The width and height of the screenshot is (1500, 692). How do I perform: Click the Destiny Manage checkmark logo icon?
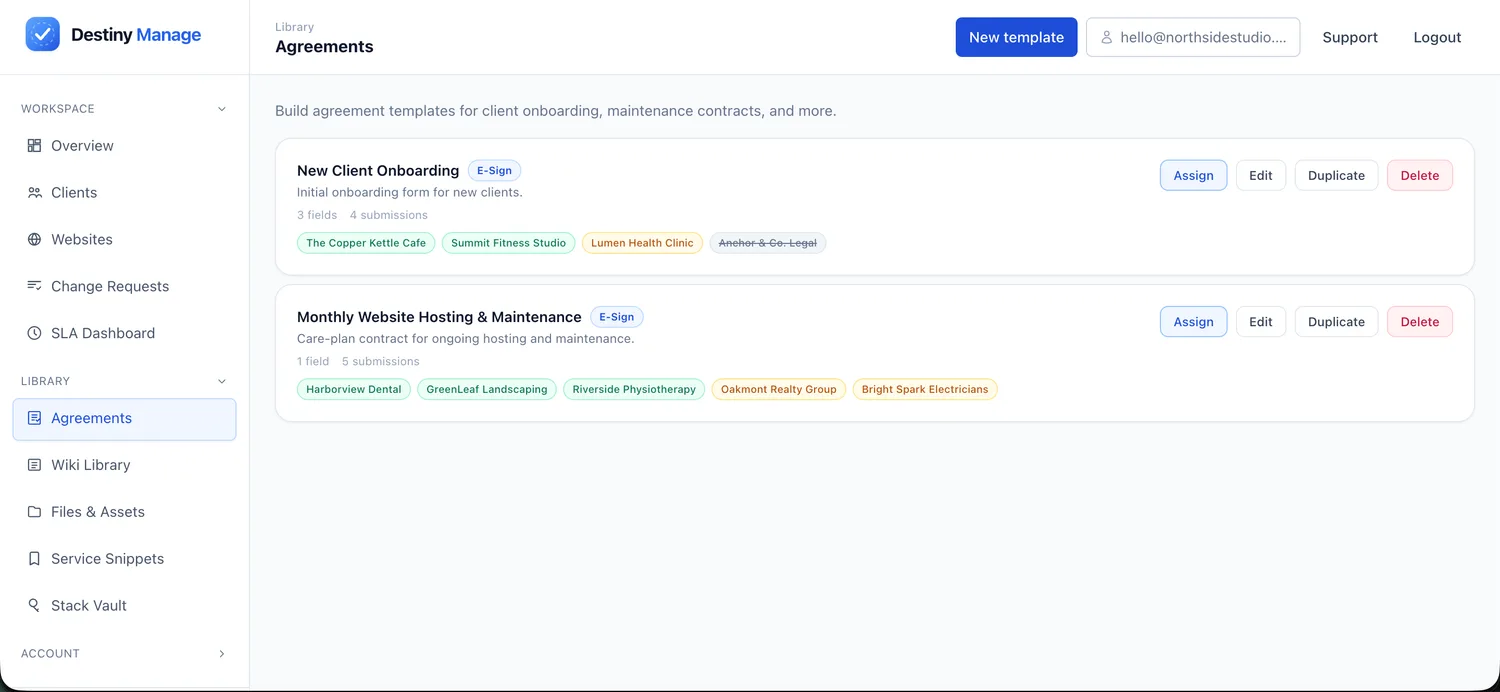(x=42, y=34)
